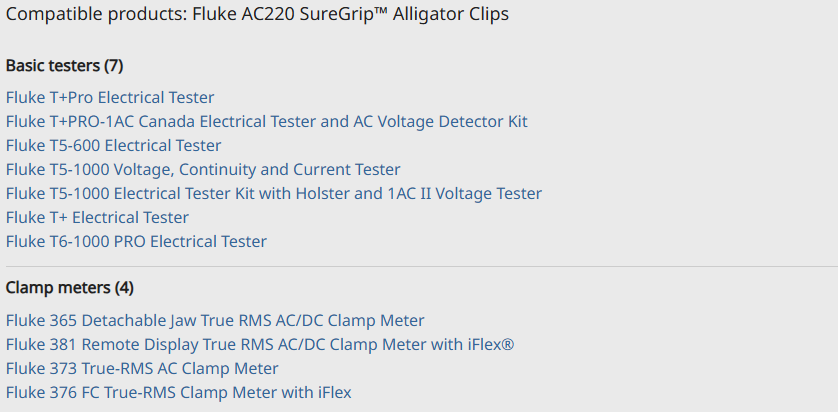Open the Fluke T+Pro Electrical Tester link

110,98
